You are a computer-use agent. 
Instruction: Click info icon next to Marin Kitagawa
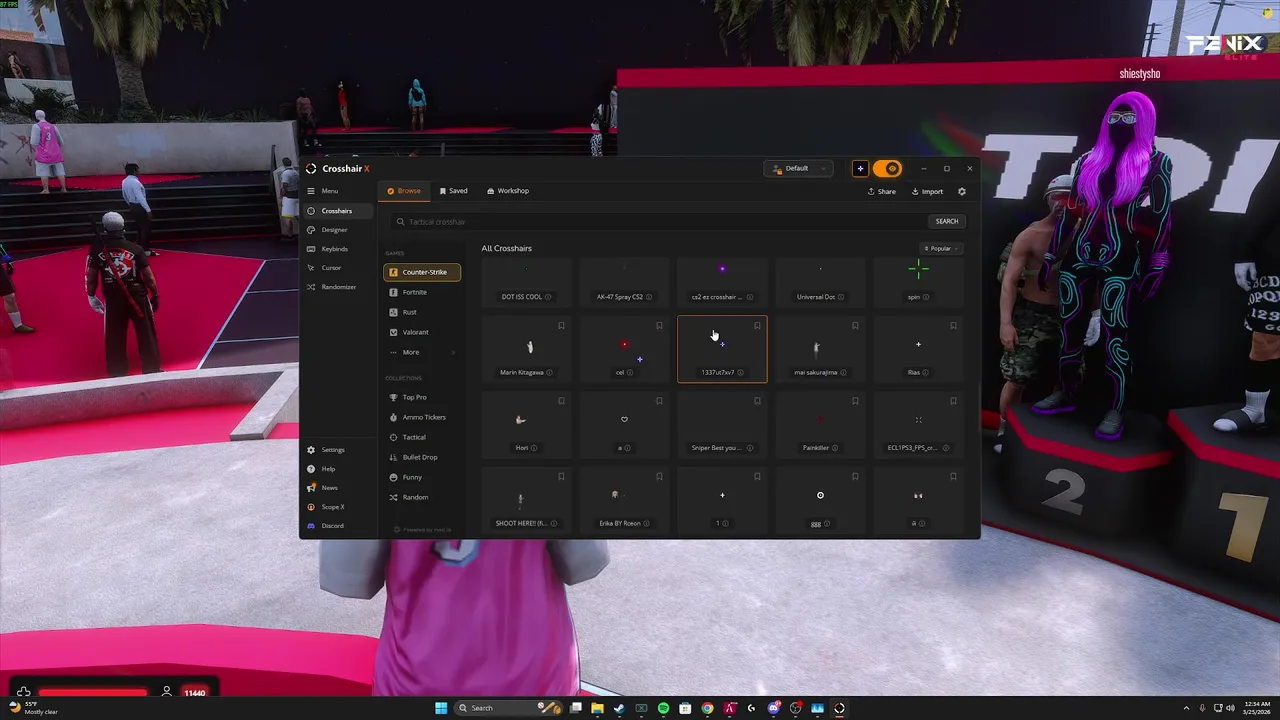(x=550, y=372)
